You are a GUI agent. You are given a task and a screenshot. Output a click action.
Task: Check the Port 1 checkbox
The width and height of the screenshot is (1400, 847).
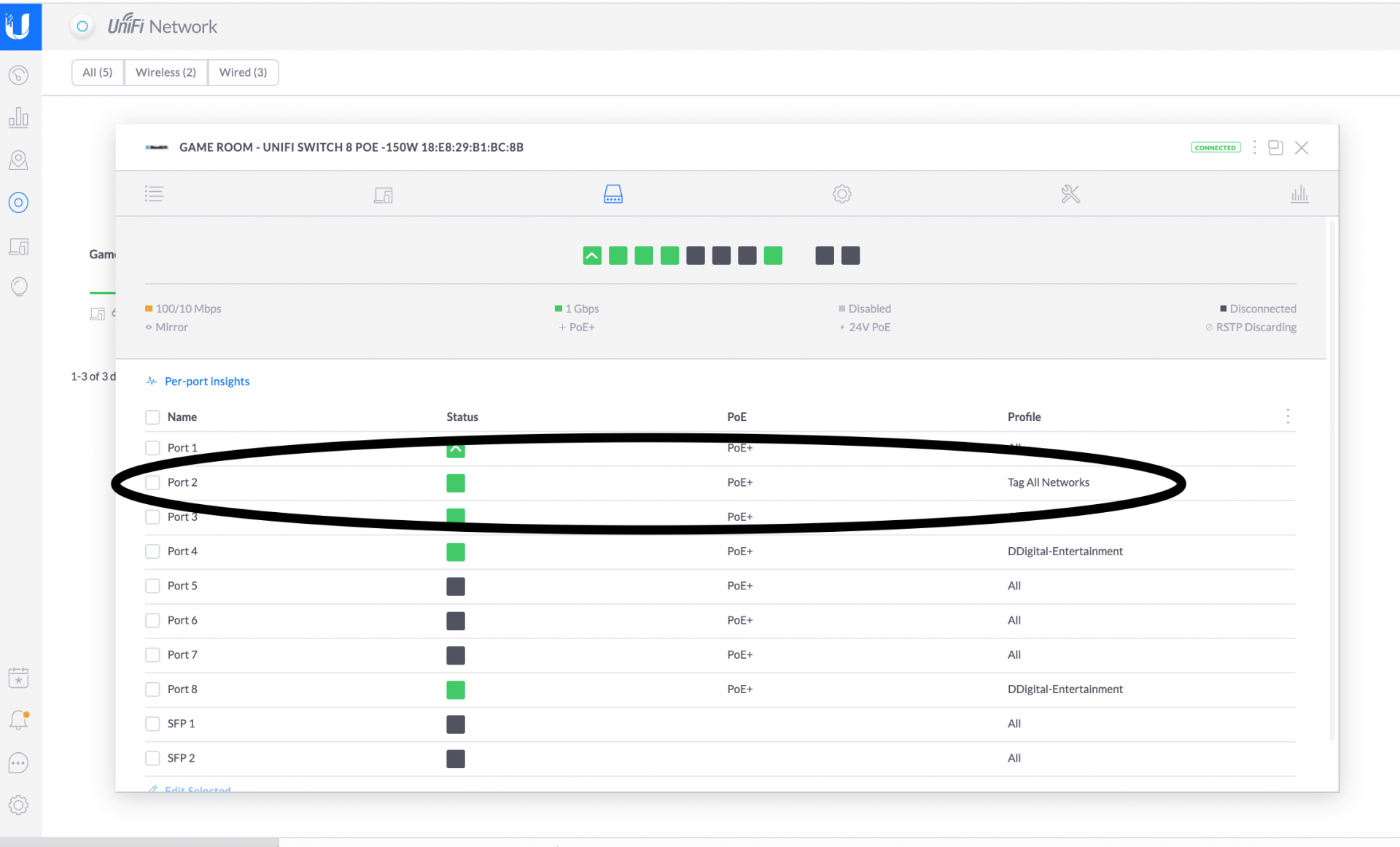pos(152,448)
